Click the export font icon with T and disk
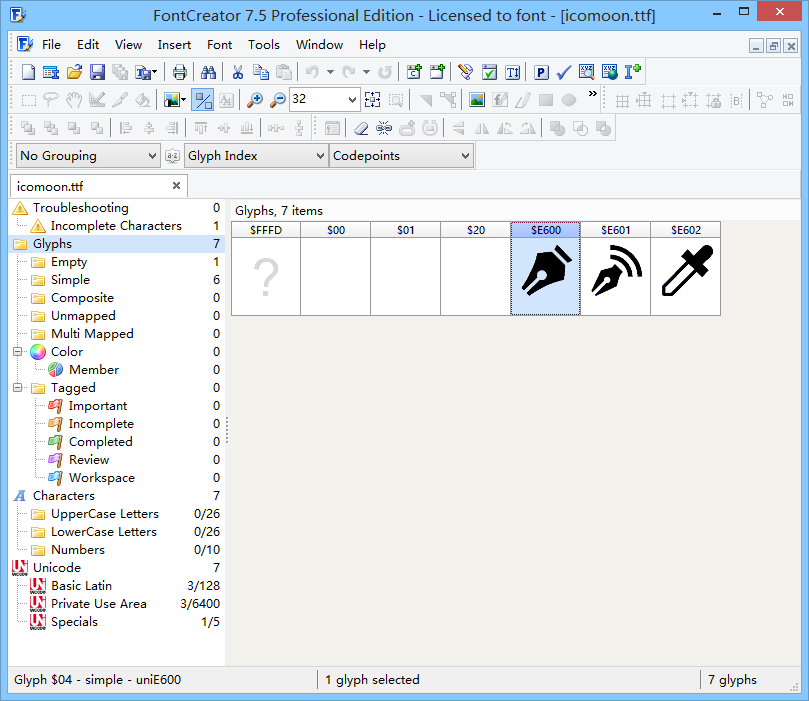This screenshot has width=809, height=701. [x=142, y=72]
